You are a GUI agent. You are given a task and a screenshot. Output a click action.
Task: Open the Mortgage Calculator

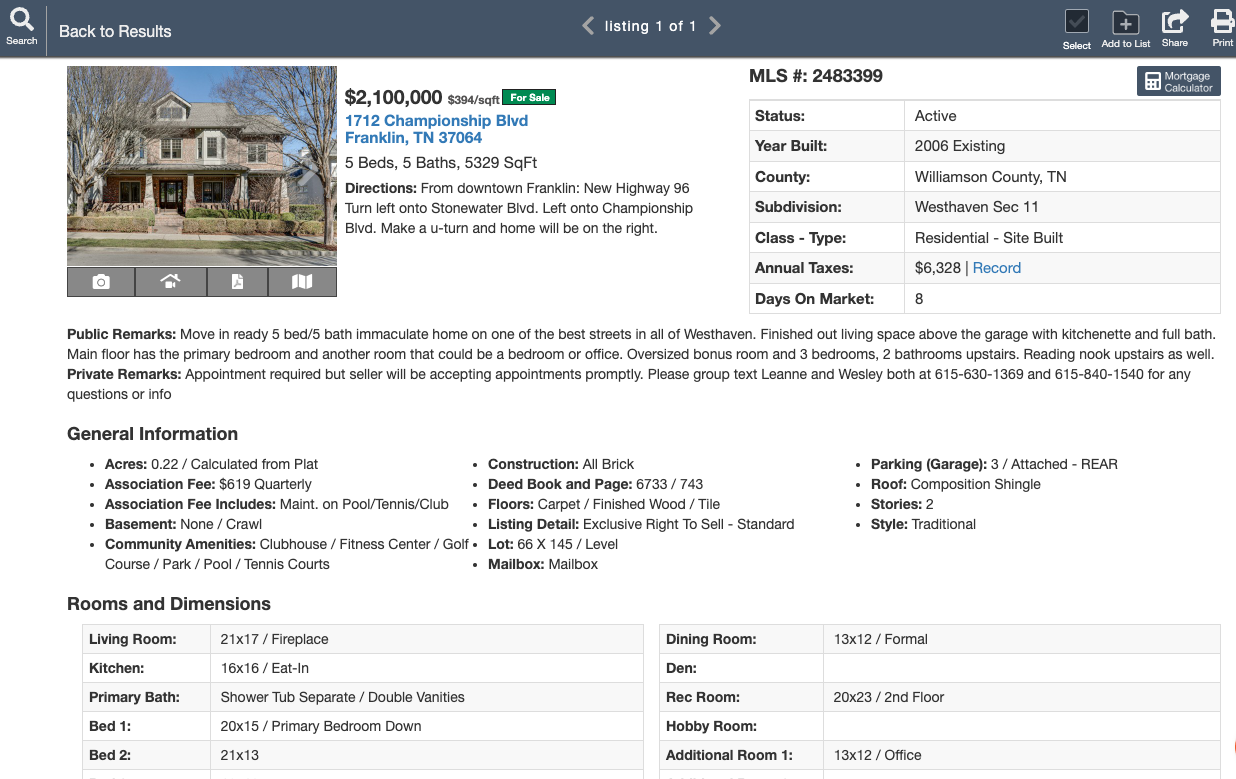(x=1178, y=81)
